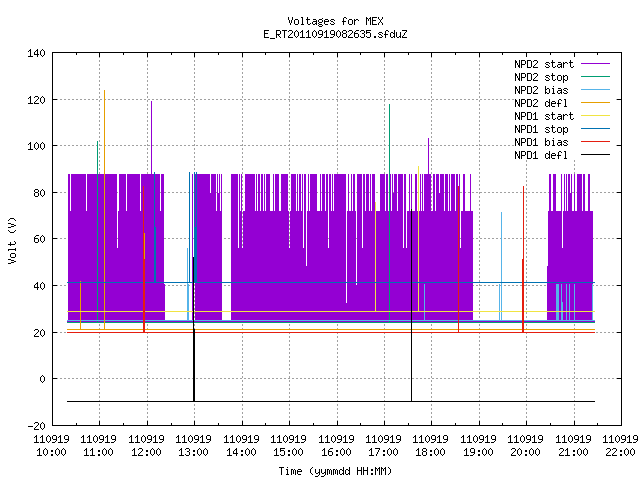640x480 pixels.
Task: Click the Y-axis tick value -20
Action: pyautogui.click(x=36, y=426)
